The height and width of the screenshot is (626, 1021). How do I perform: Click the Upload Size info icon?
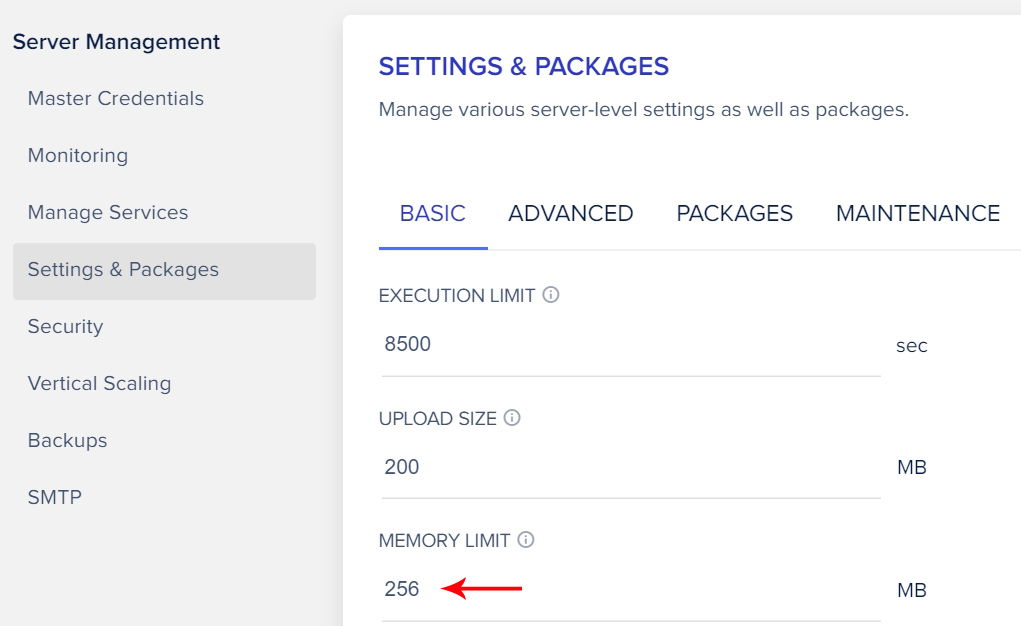[x=512, y=418]
